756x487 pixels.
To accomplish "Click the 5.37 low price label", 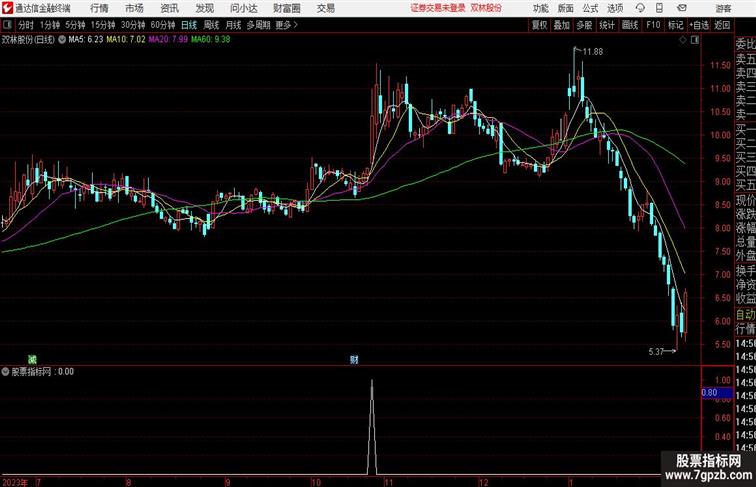I will coord(656,352).
